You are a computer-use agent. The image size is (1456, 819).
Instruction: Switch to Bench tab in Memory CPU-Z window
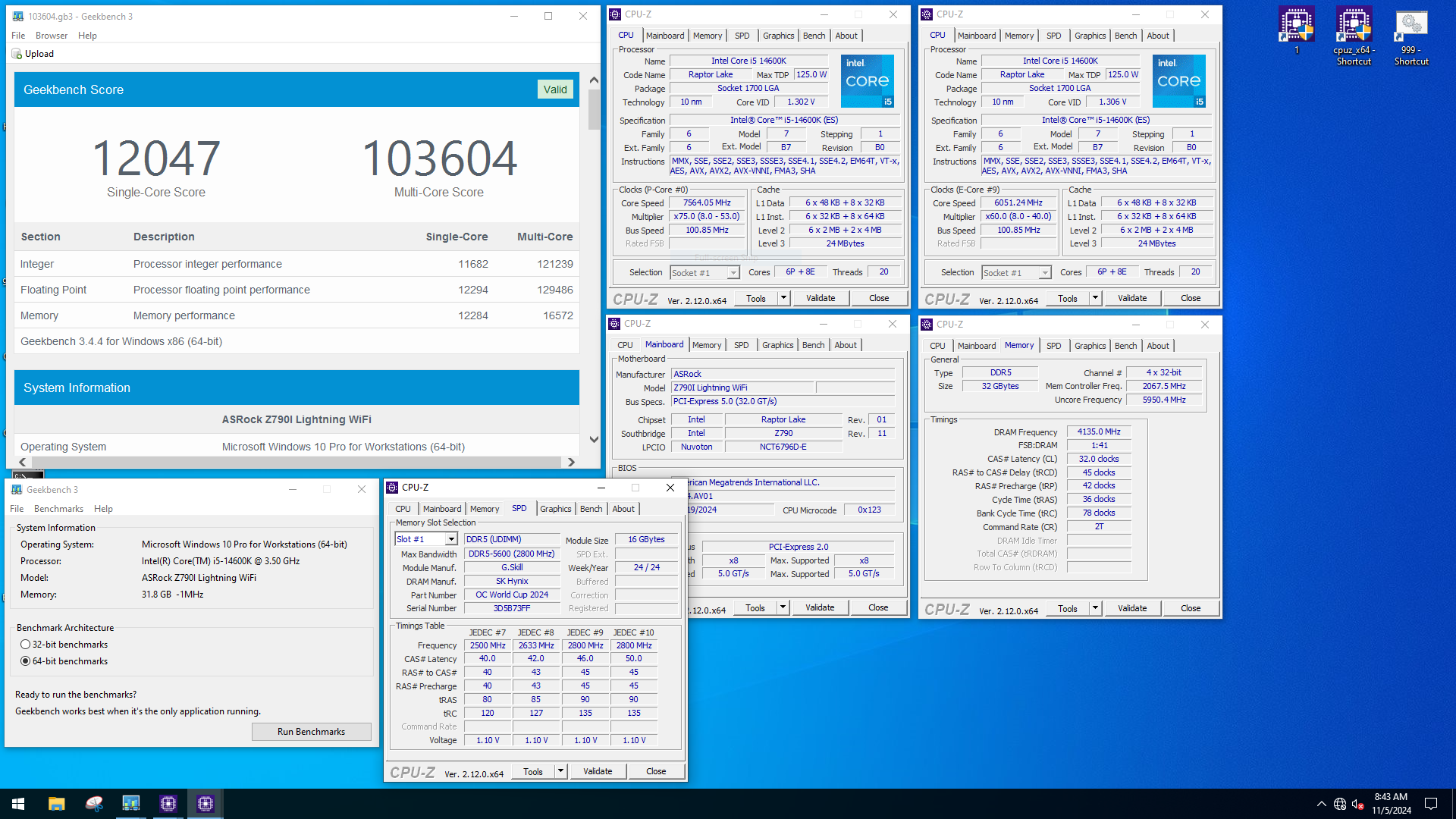[x=1125, y=346]
